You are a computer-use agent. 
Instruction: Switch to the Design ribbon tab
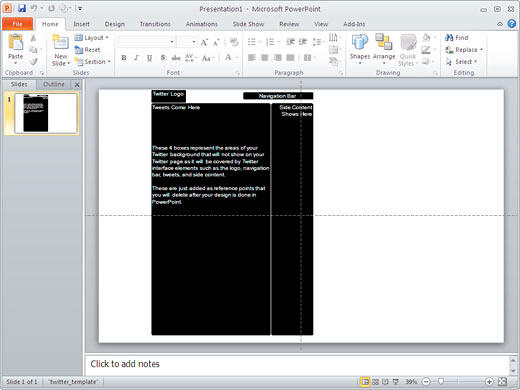click(115, 24)
